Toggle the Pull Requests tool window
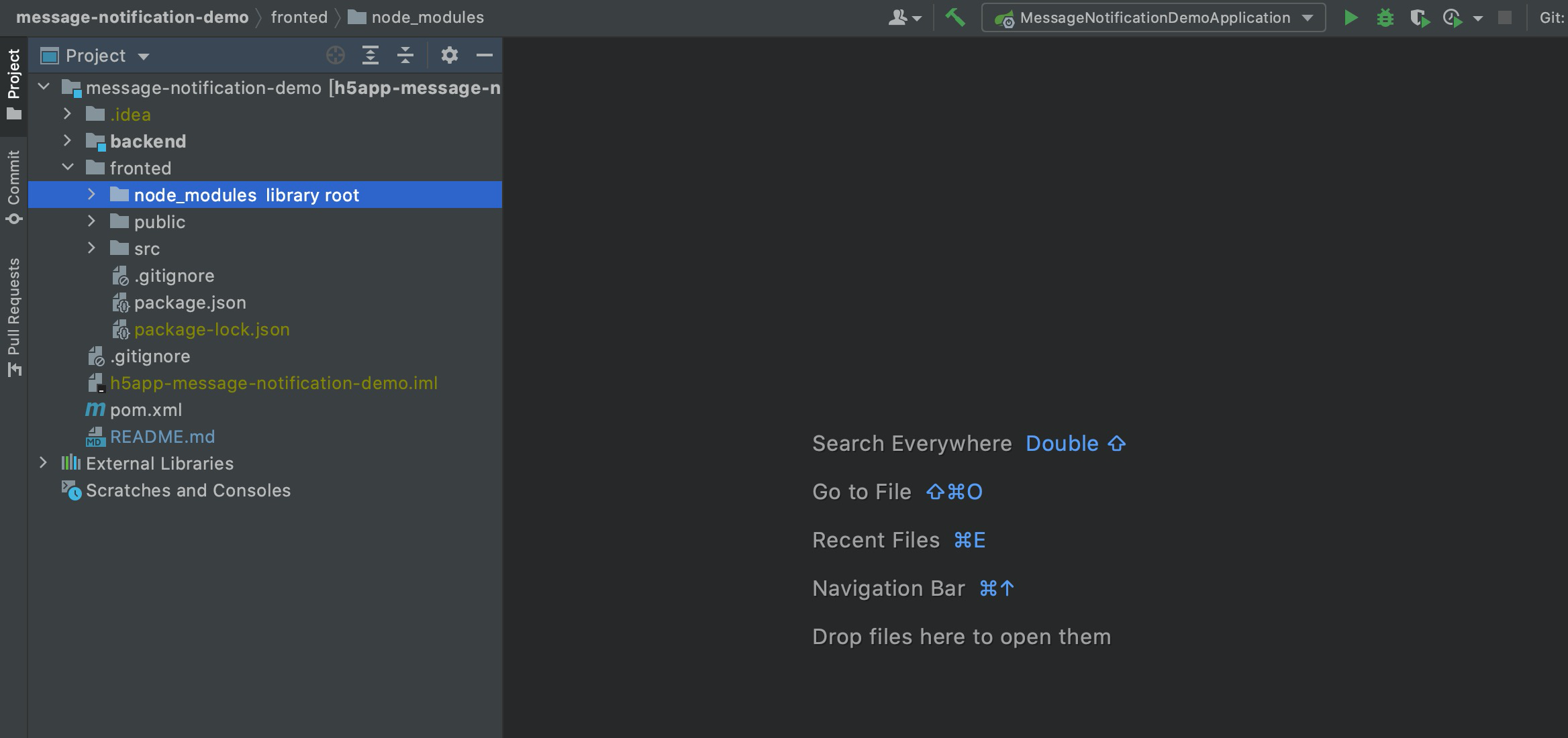The width and height of the screenshot is (1568, 738). pyautogui.click(x=13, y=315)
